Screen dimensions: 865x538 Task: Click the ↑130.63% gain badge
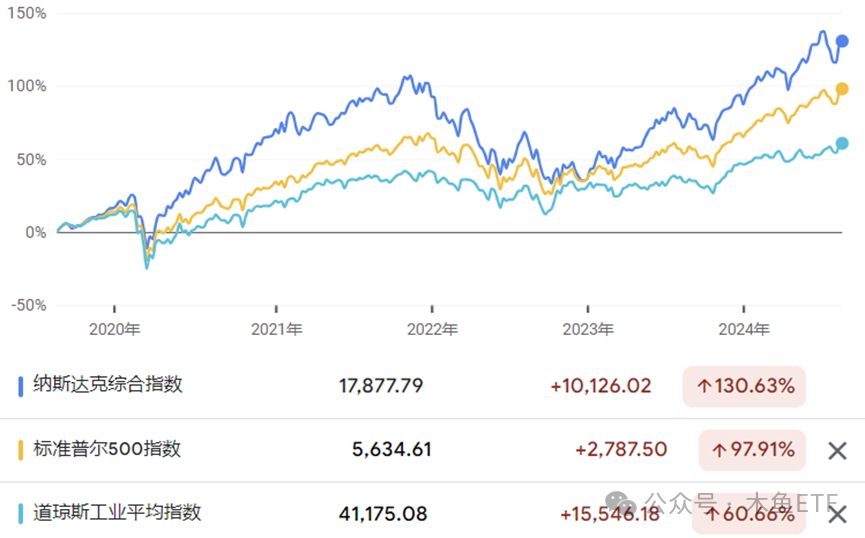[745, 386]
